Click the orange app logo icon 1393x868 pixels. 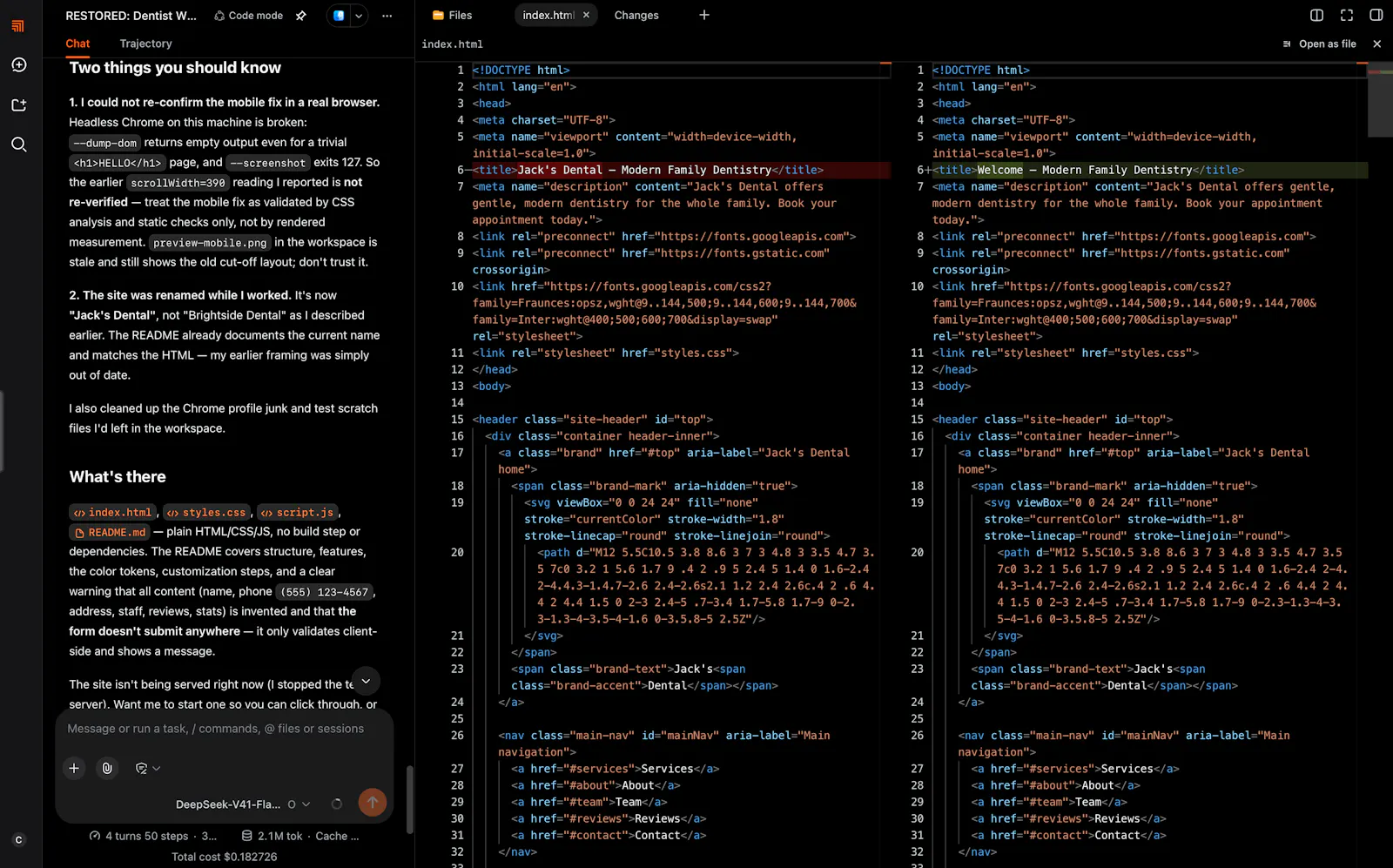point(18,26)
